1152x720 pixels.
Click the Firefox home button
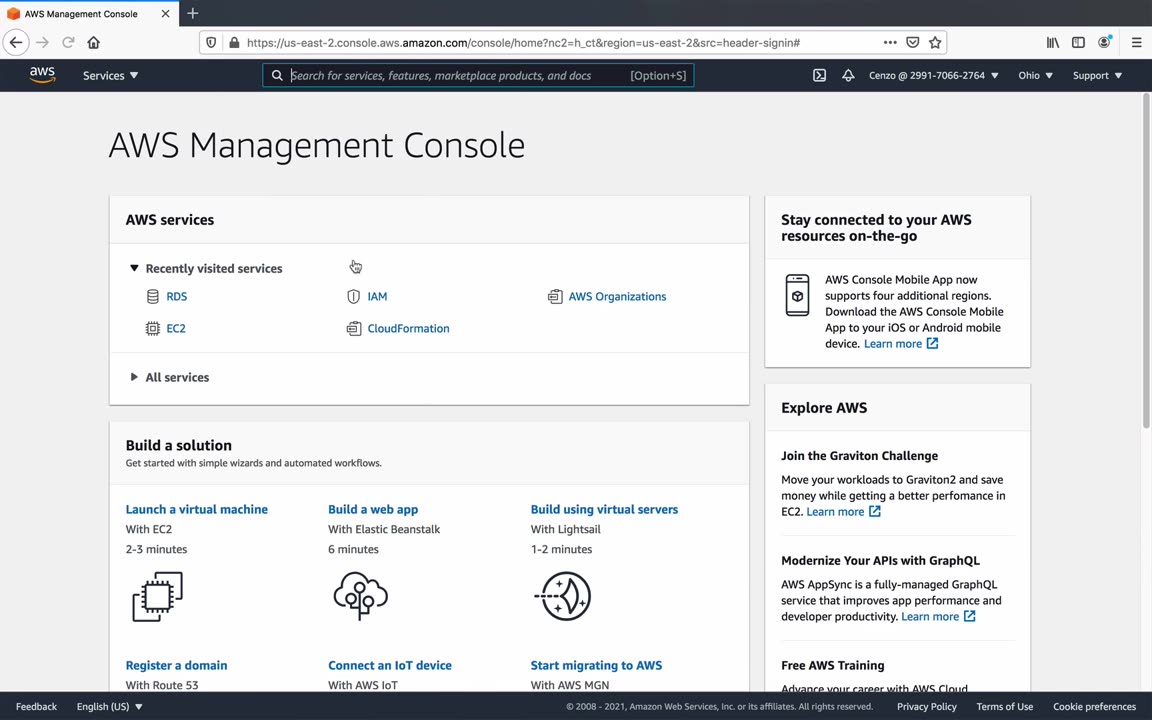tap(94, 43)
